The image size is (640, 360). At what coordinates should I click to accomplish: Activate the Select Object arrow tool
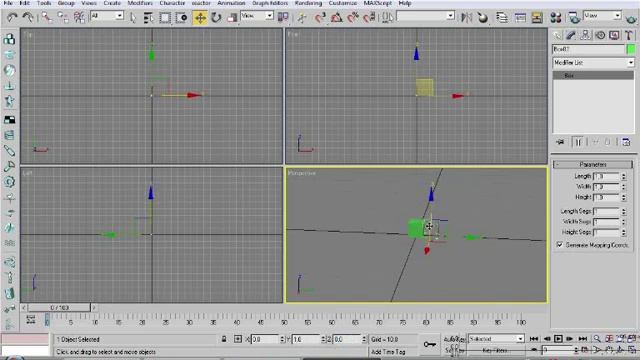click(x=133, y=18)
